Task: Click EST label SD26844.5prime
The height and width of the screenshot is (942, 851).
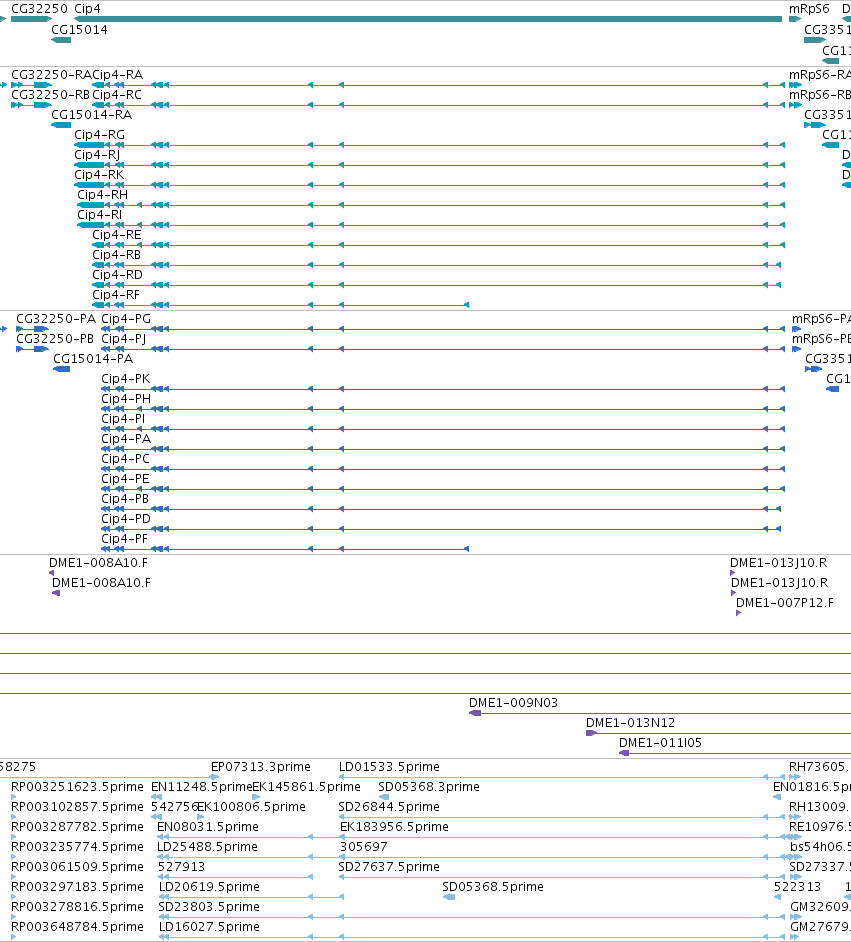Action: pyautogui.click(x=389, y=807)
